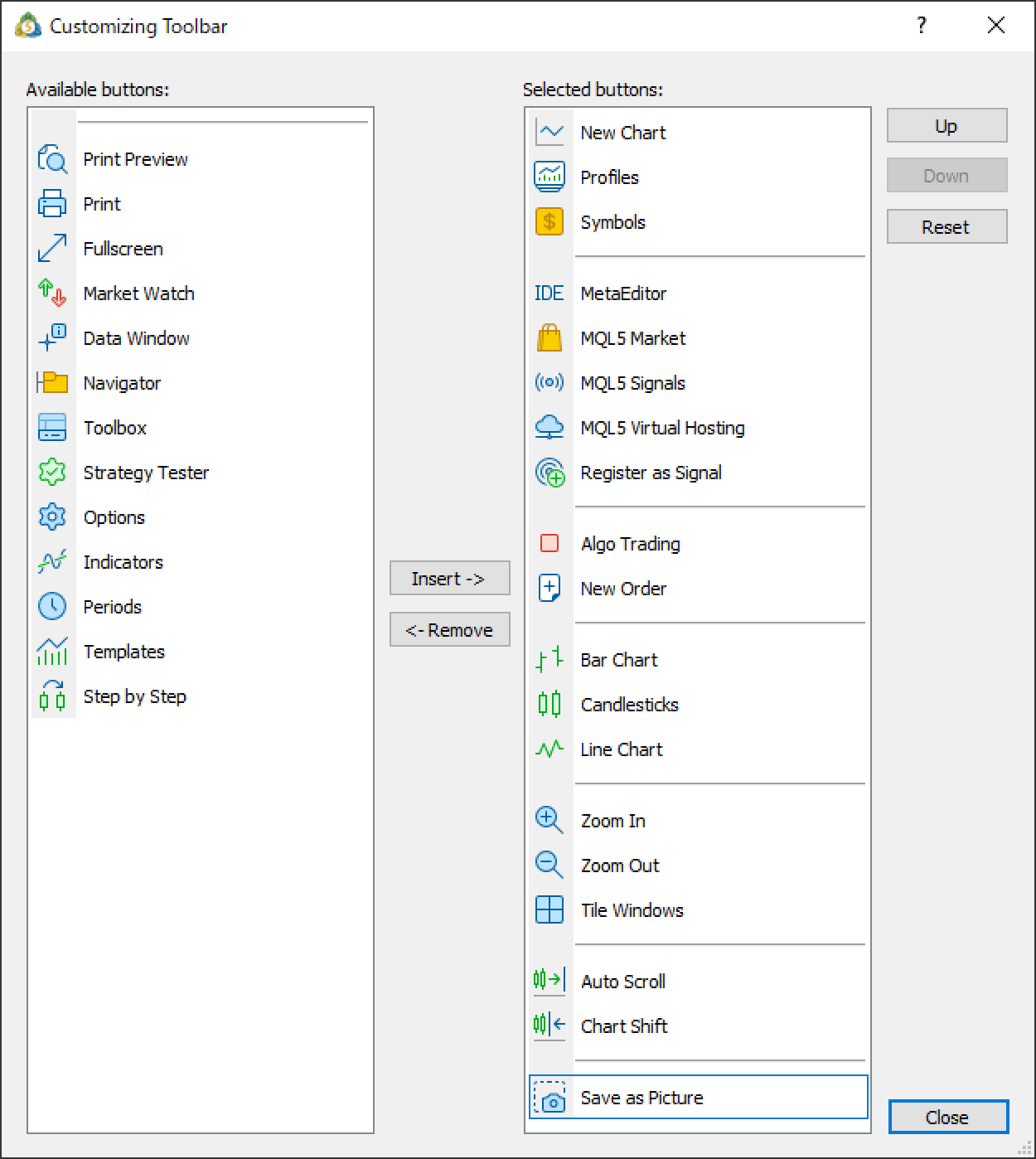Select the Symbols dollar icon

(549, 222)
